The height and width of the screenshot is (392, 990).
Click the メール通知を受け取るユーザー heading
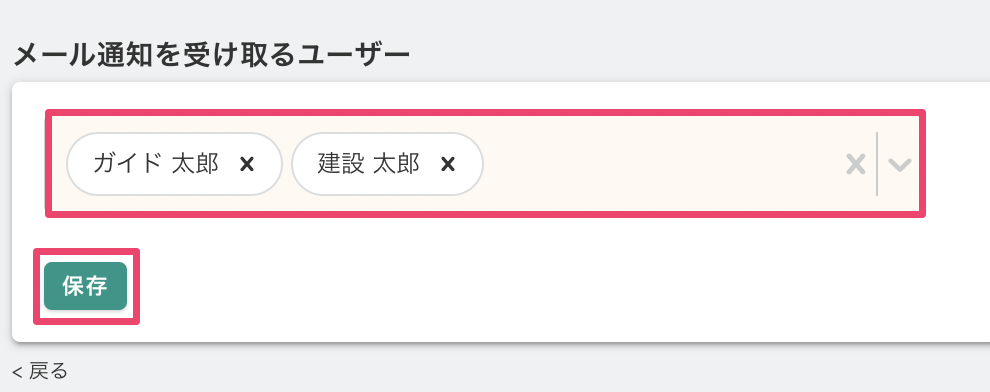(x=211, y=56)
